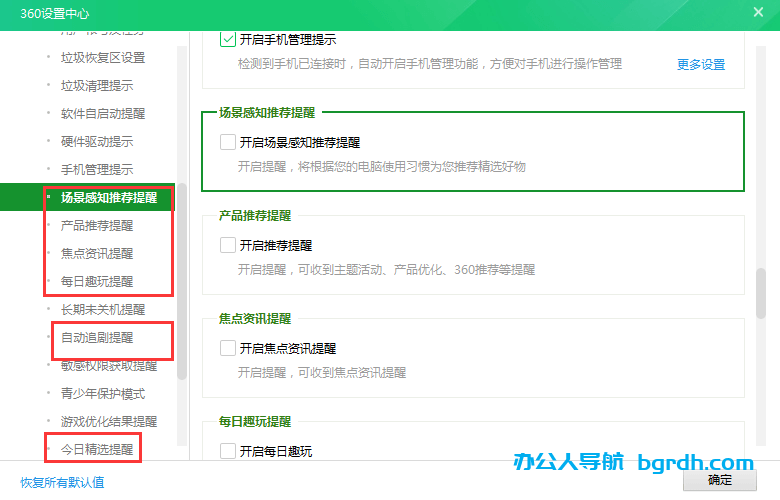Go to 长期未关机提醒 setting
Screen dimensions: 780x500
[103, 309]
